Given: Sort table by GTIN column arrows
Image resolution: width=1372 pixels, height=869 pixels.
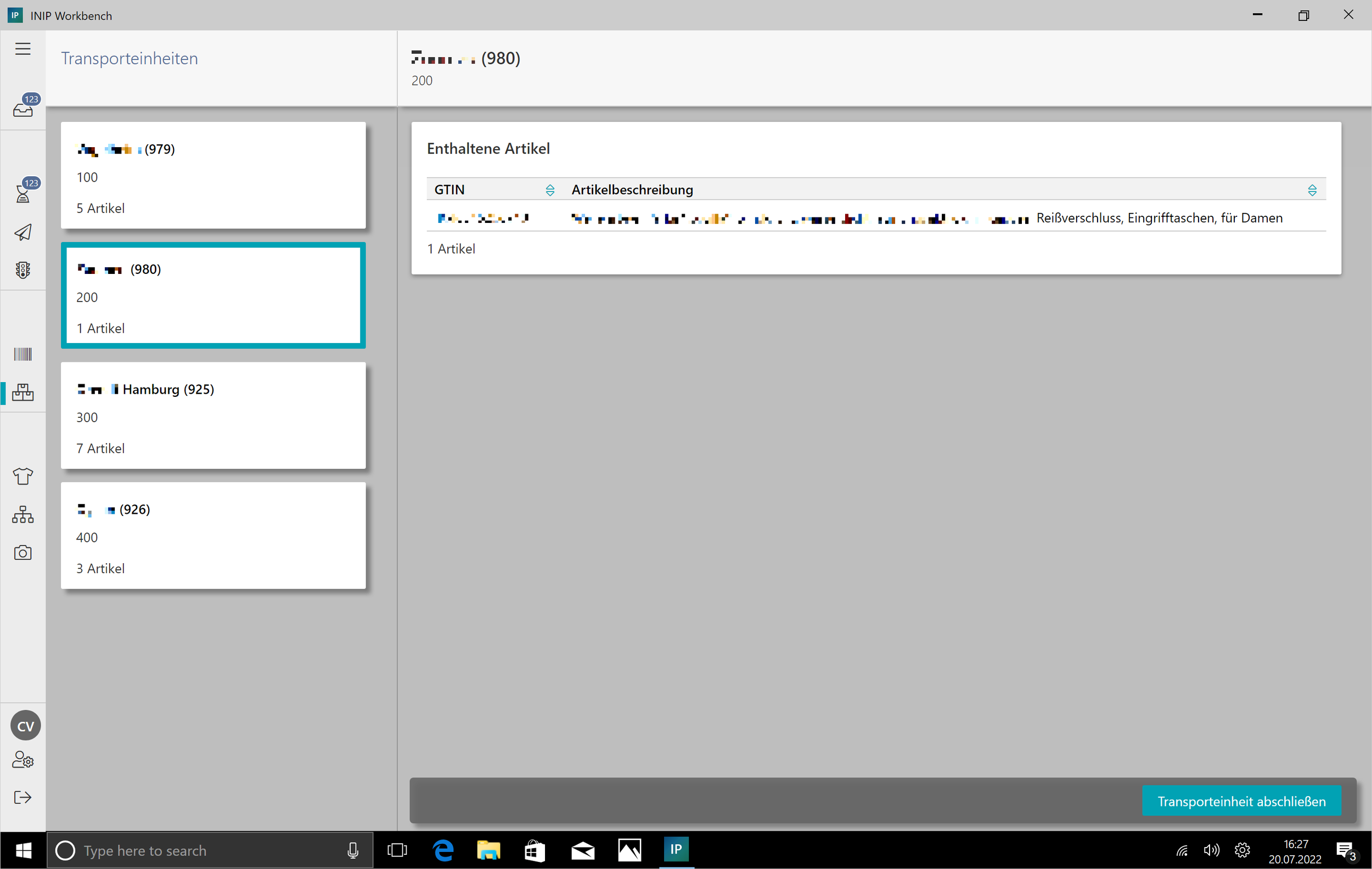Looking at the screenshot, I should [550, 190].
